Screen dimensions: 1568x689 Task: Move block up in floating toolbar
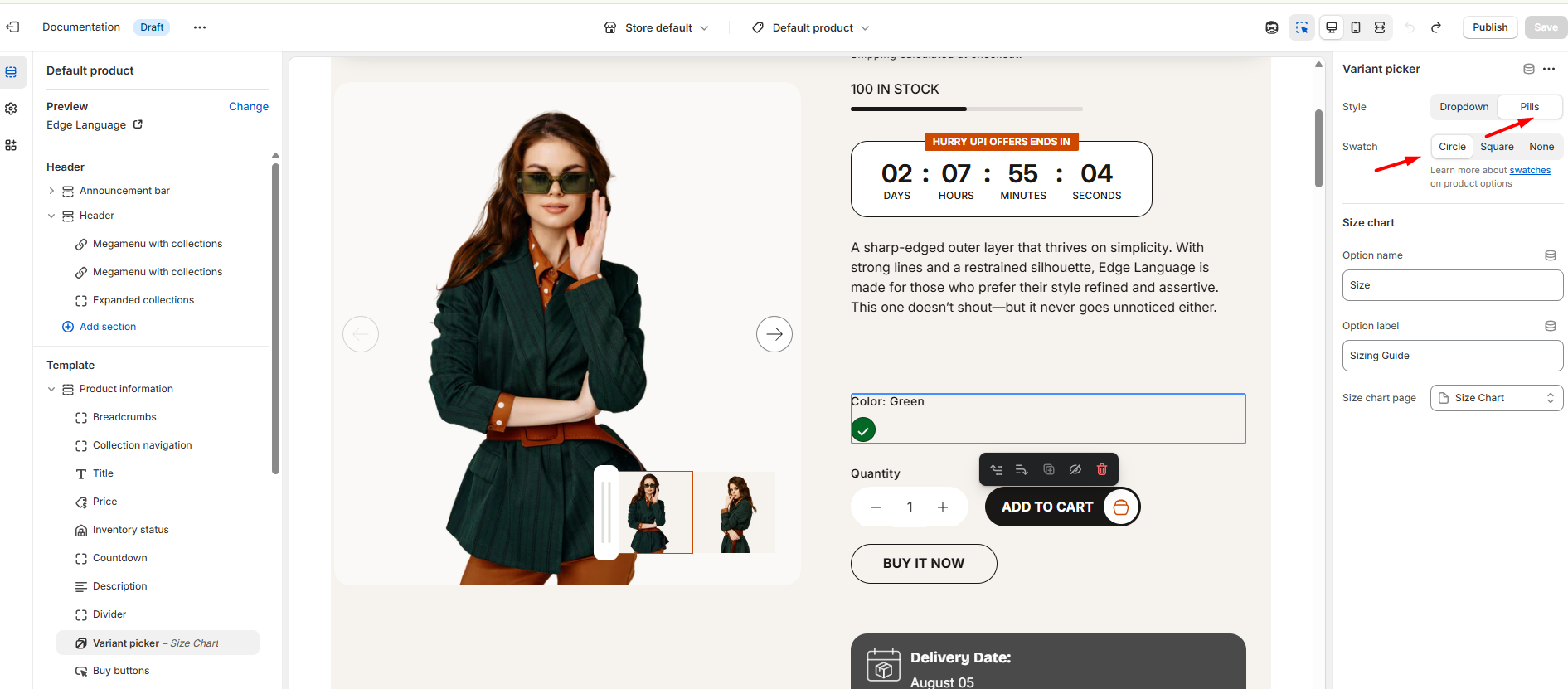point(997,469)
